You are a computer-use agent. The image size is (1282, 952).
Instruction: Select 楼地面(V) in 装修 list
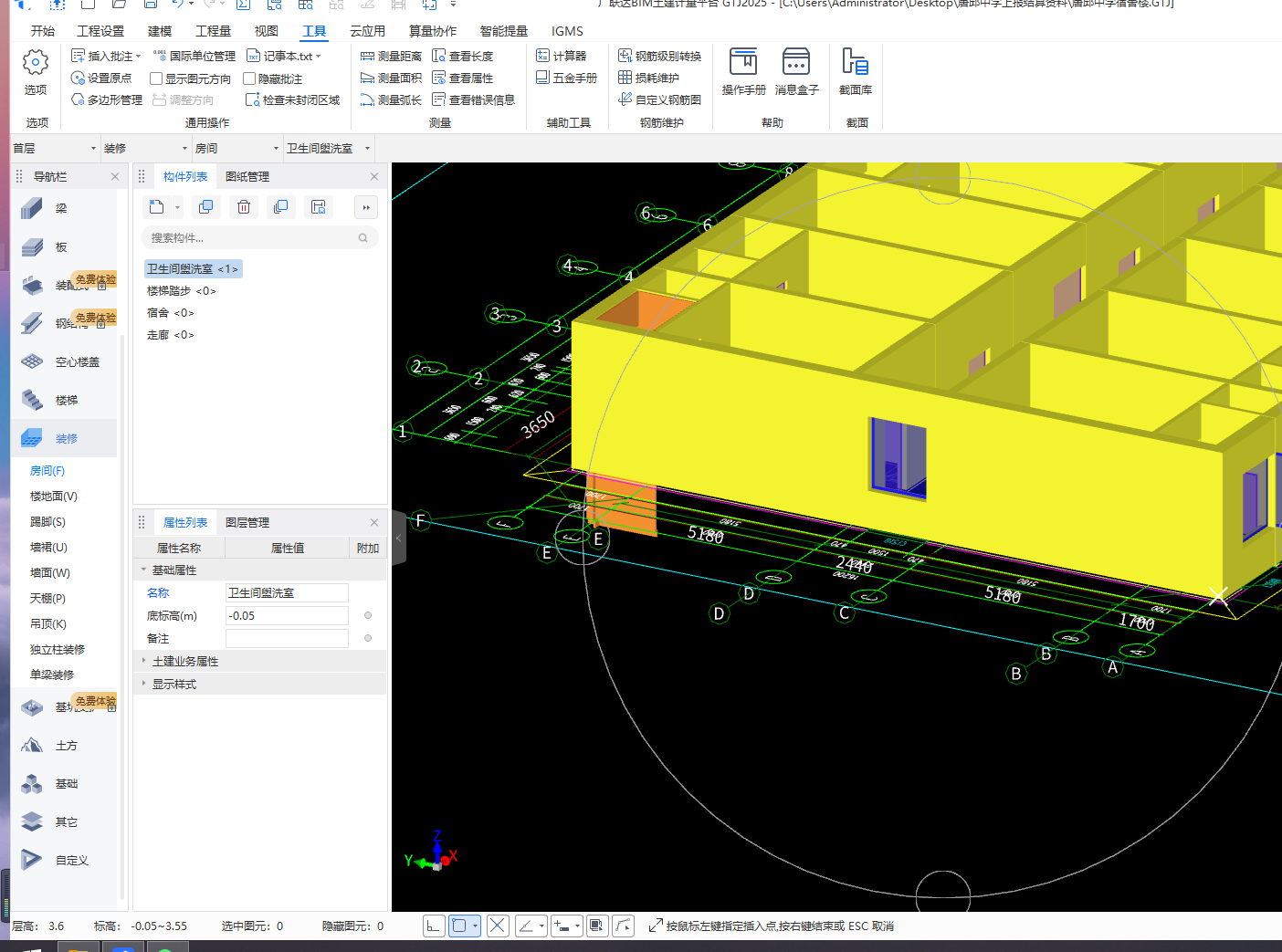[x=54, y=497]
